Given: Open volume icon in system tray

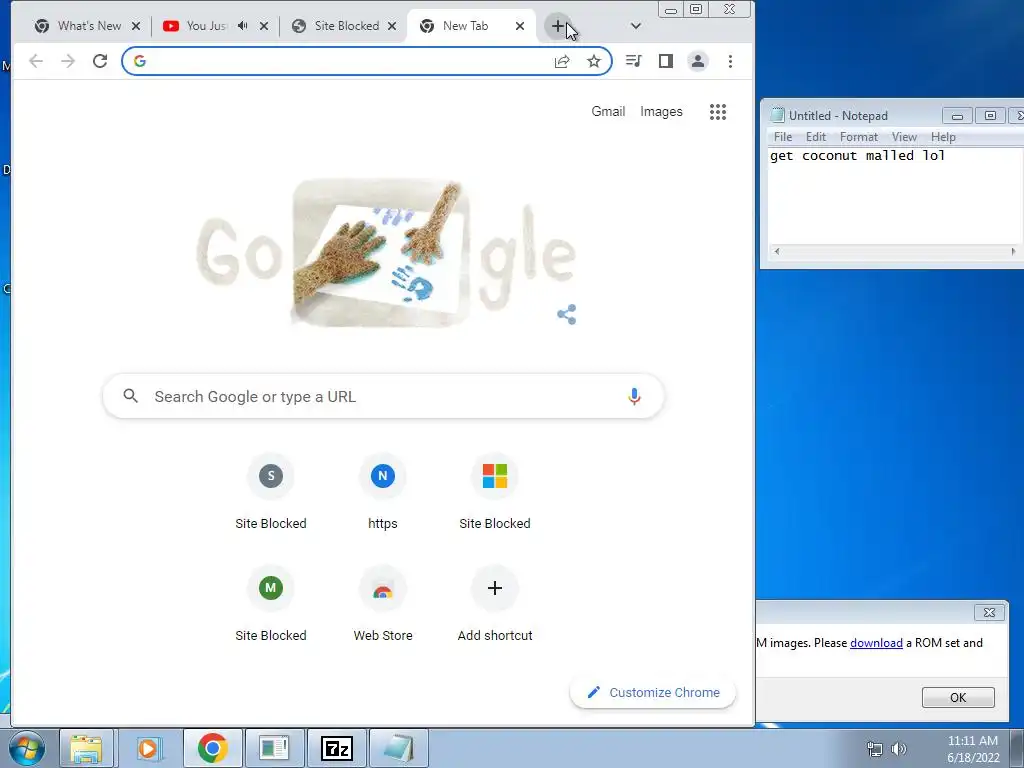Looking at the screenshot, I should (x=899, y=749).
